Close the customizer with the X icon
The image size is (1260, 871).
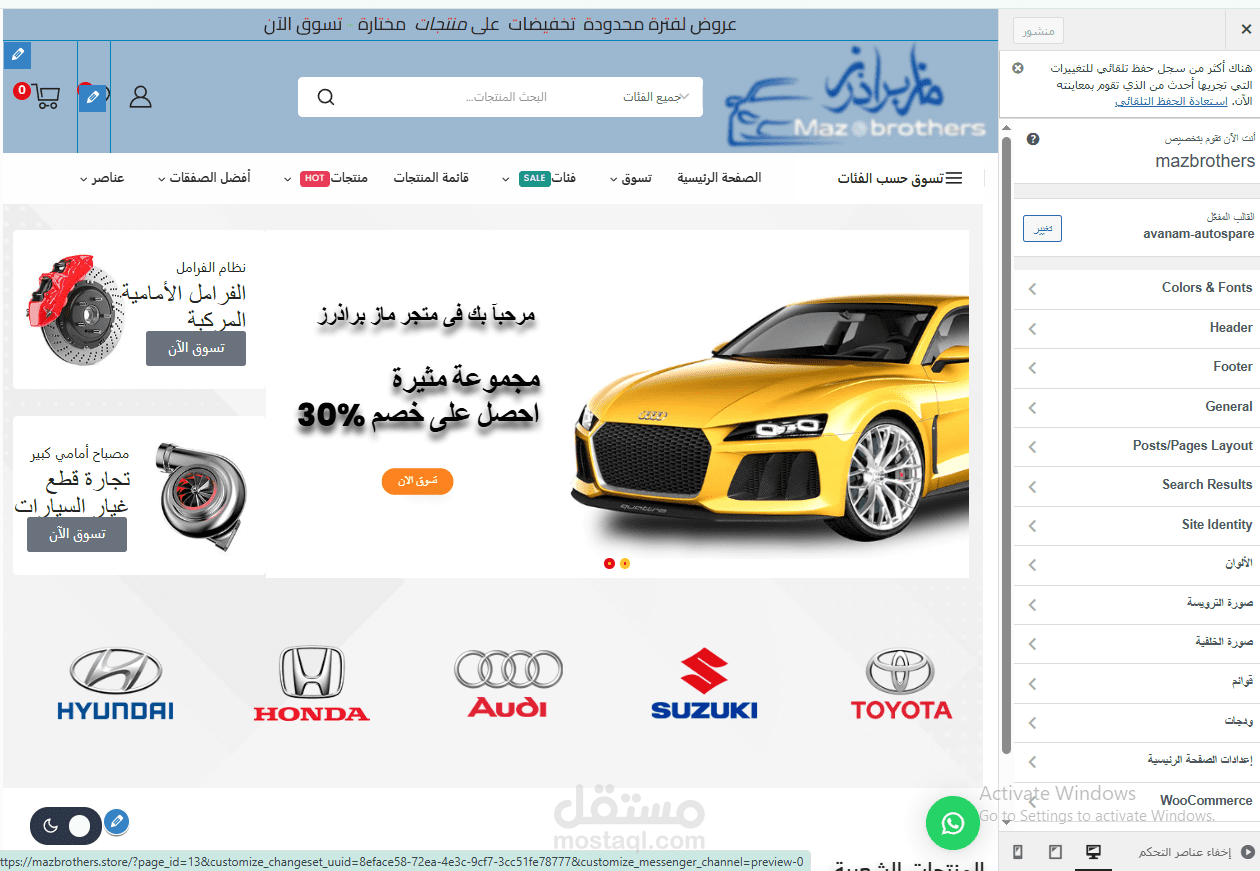[1245, 30]
